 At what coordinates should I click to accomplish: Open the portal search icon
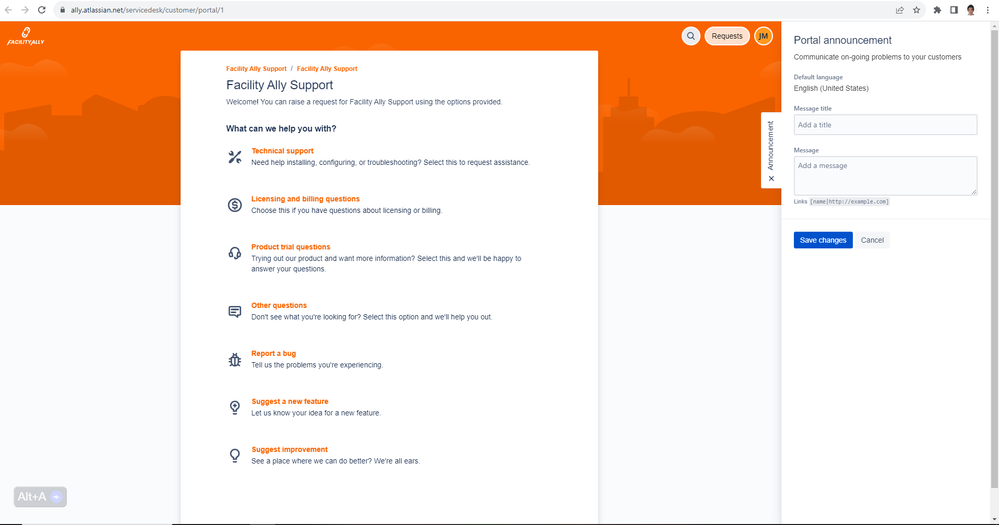pyautogui.click(x=691, y=36)
